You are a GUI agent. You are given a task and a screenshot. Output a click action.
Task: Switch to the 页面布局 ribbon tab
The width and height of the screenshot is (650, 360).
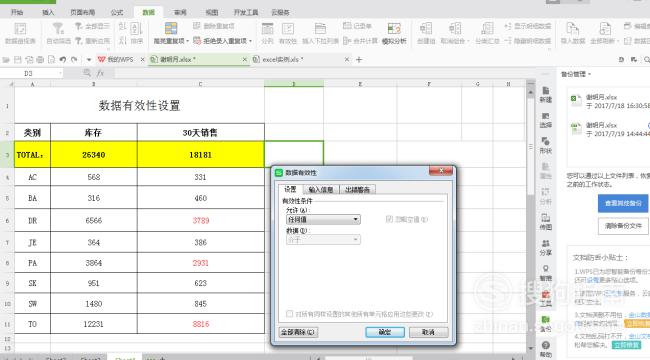click(x=82, y=12)
